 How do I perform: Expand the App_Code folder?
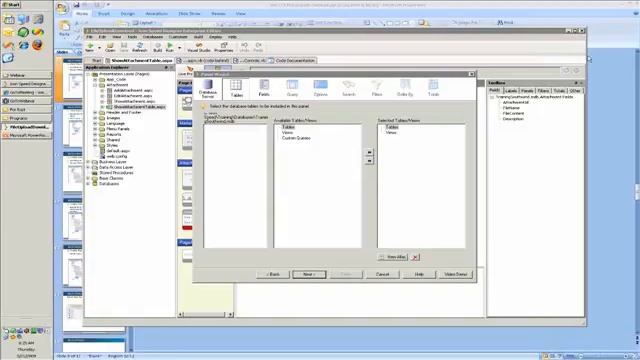click(95, 80)
